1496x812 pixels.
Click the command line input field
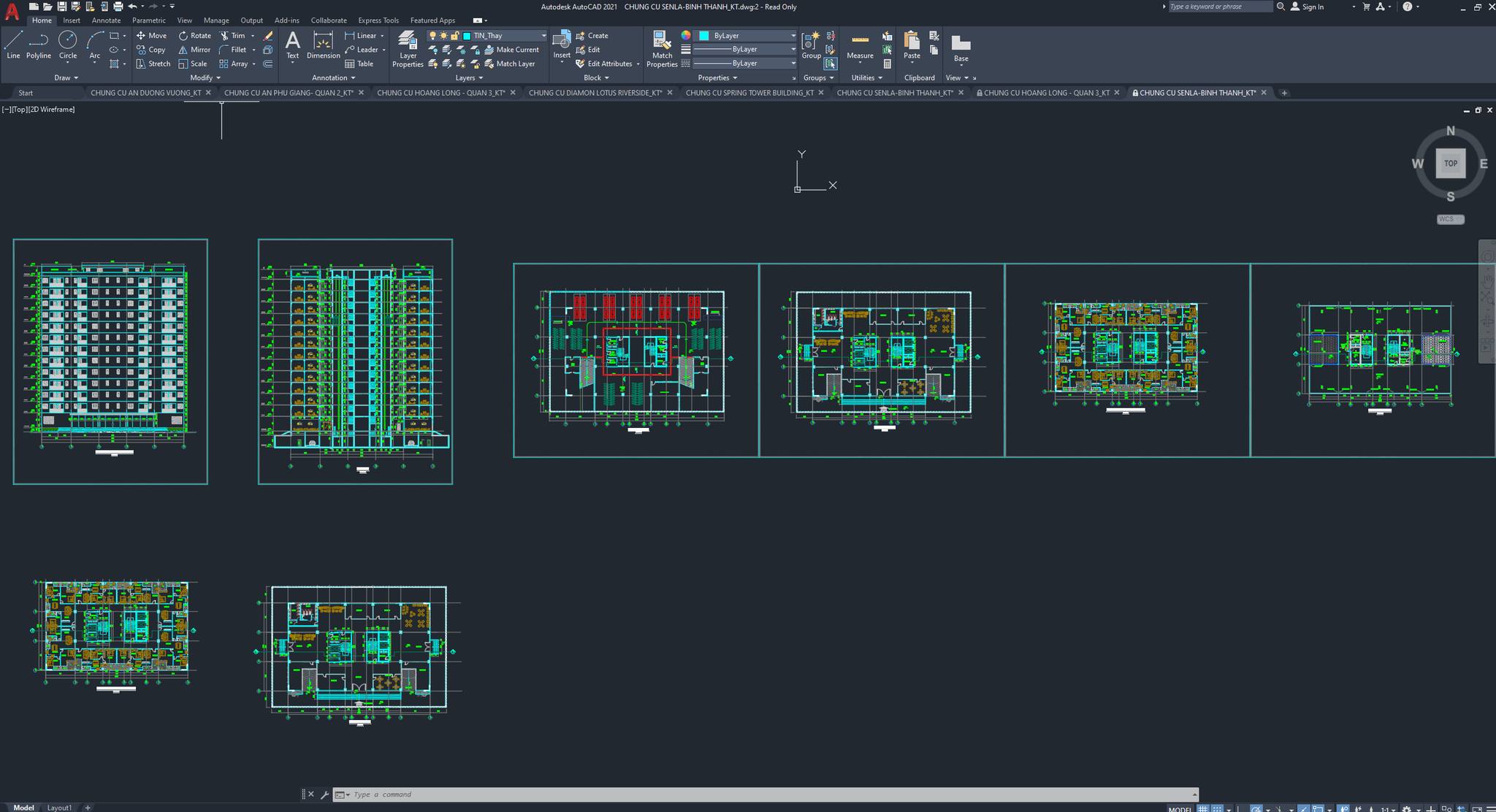click(x=730, y=794)
